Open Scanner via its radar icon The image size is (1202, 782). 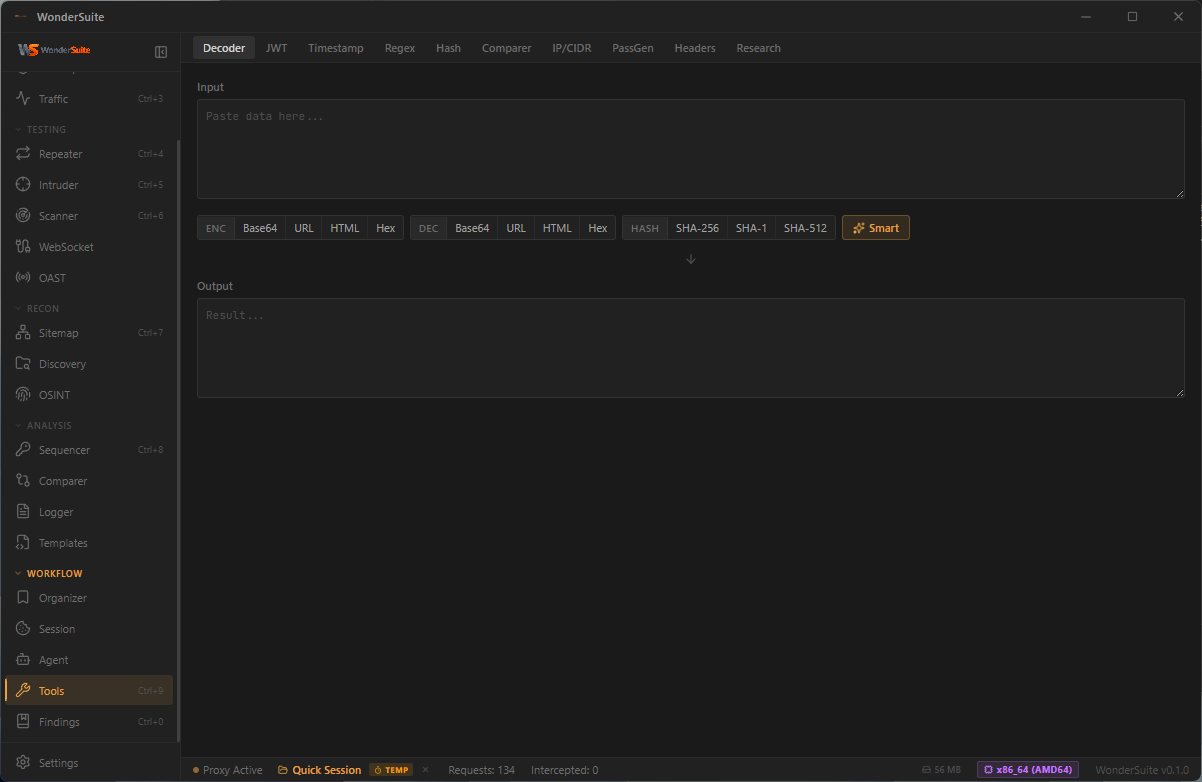point(23,216)
